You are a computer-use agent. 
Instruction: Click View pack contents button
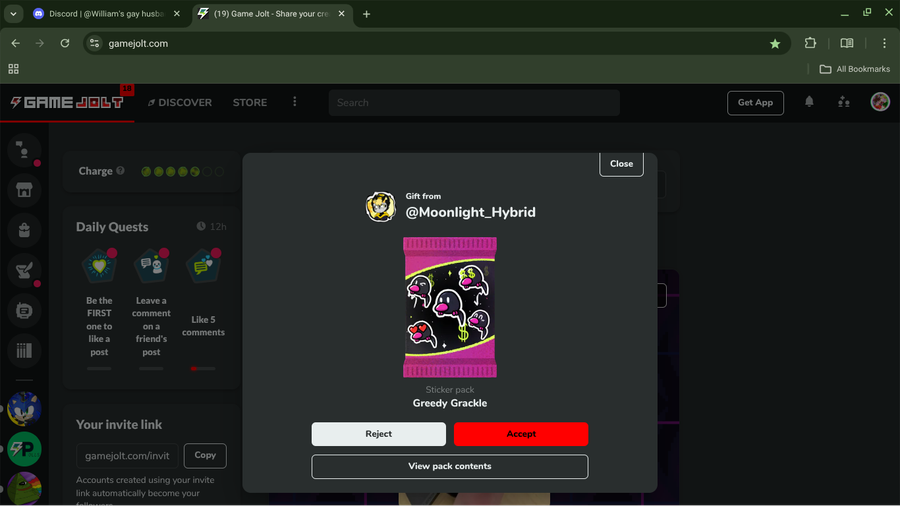click(449, 466)
